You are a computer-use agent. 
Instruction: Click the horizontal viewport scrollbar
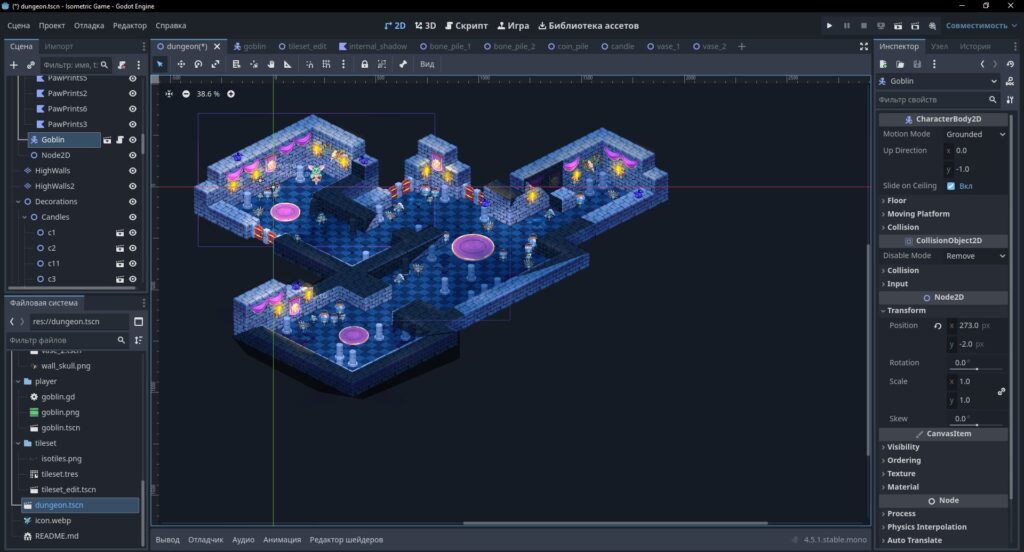tap(615, 523)
